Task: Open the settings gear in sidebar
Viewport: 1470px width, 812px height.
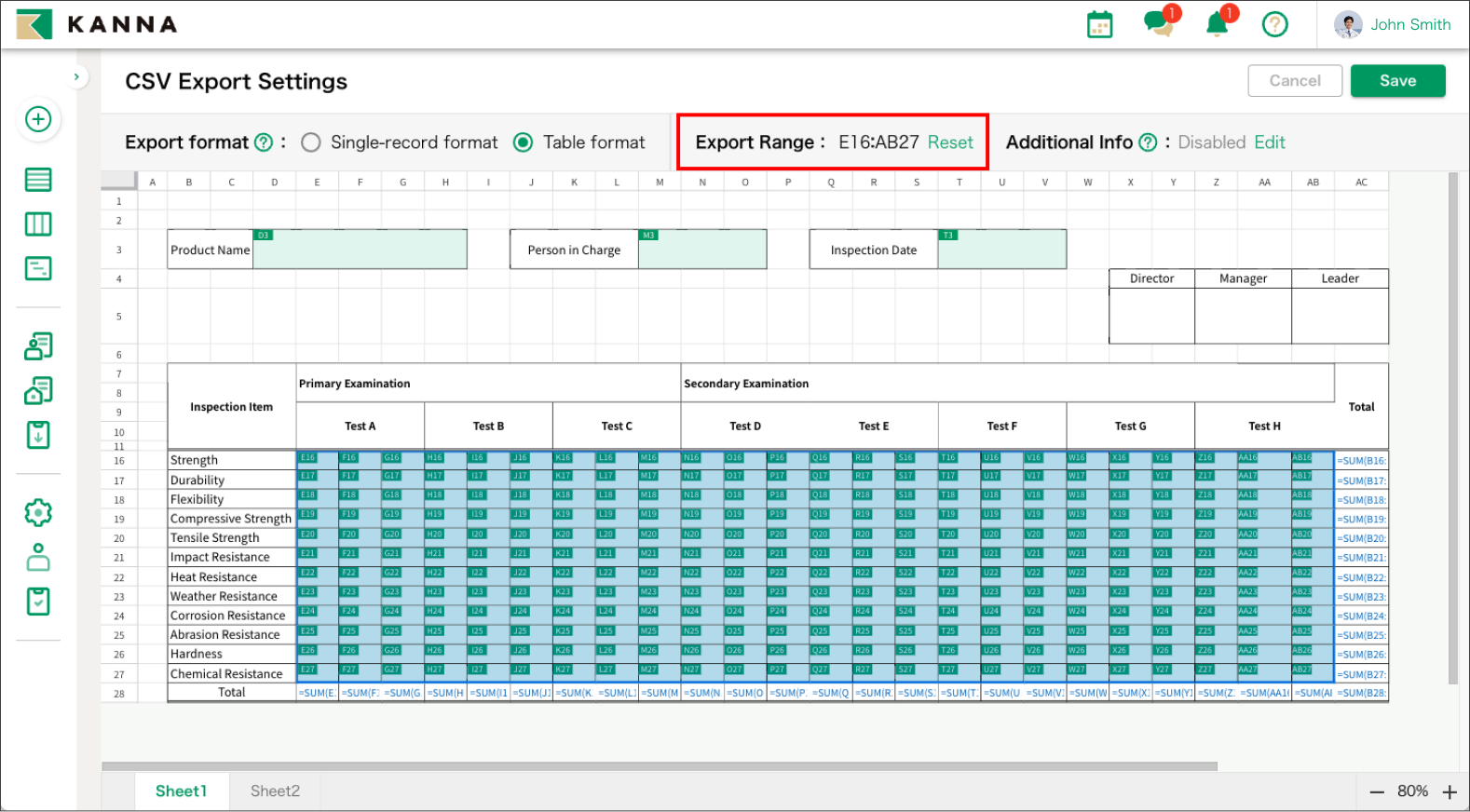Action: click(x=38, y=512)
